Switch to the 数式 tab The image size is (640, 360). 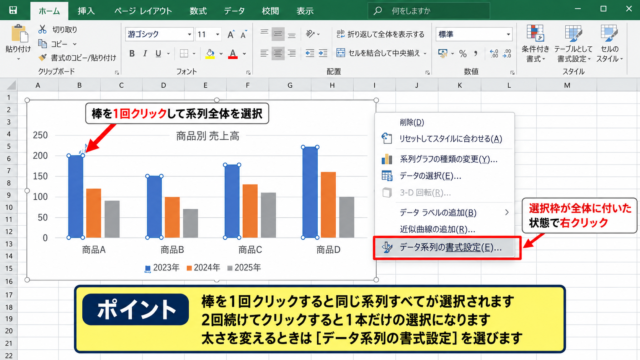tap(198, 11)
